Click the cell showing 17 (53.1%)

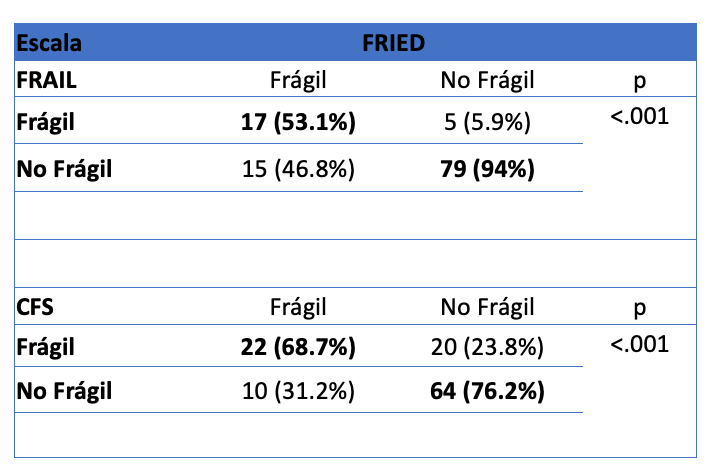coord(299,123)
